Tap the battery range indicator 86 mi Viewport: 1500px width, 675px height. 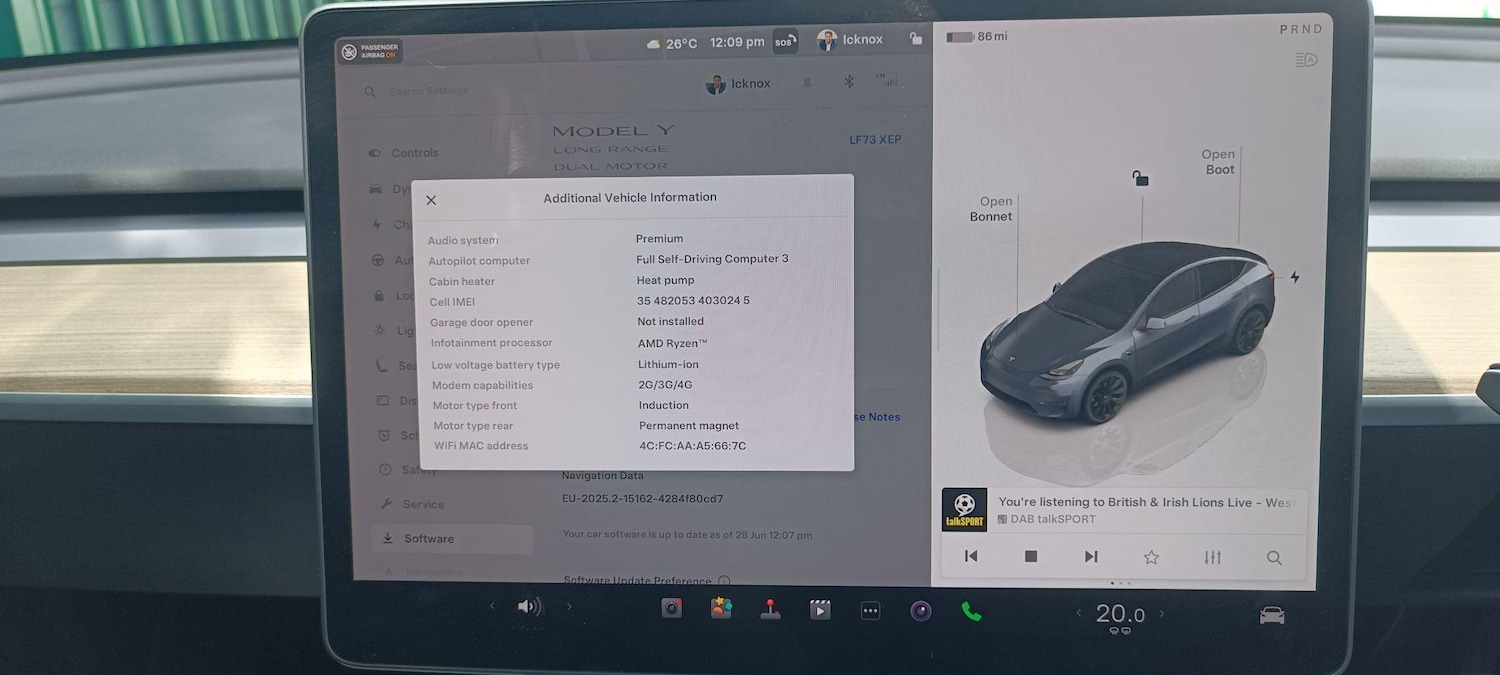(977, 37)
